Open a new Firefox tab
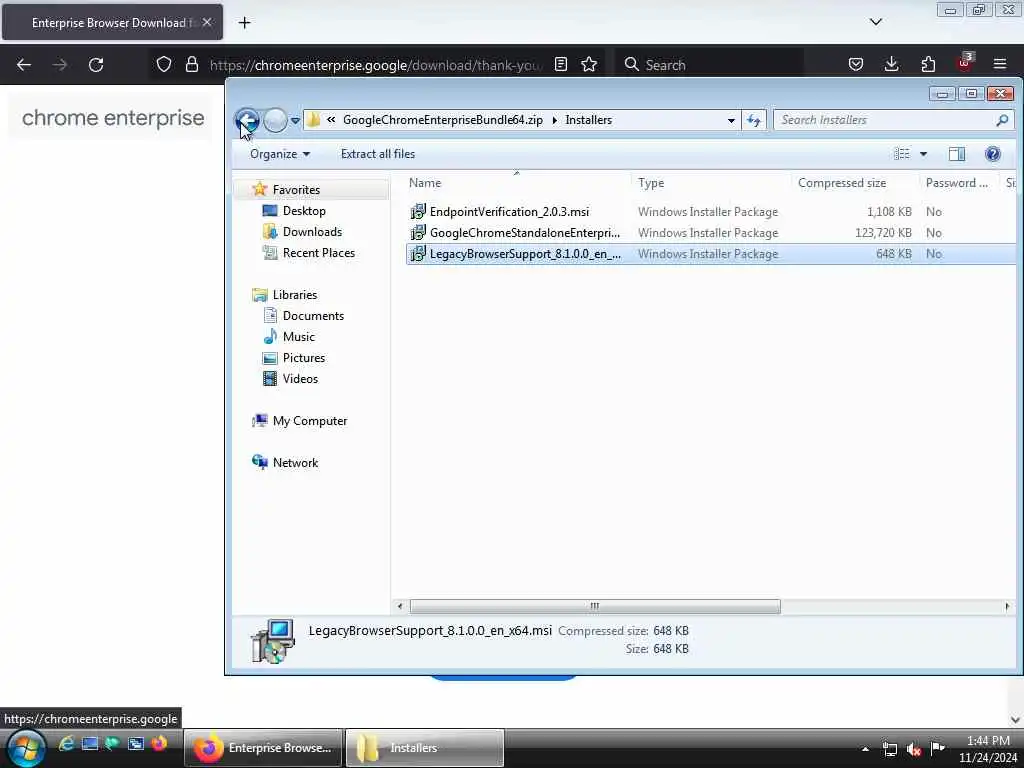 click(x=244, y=23)
